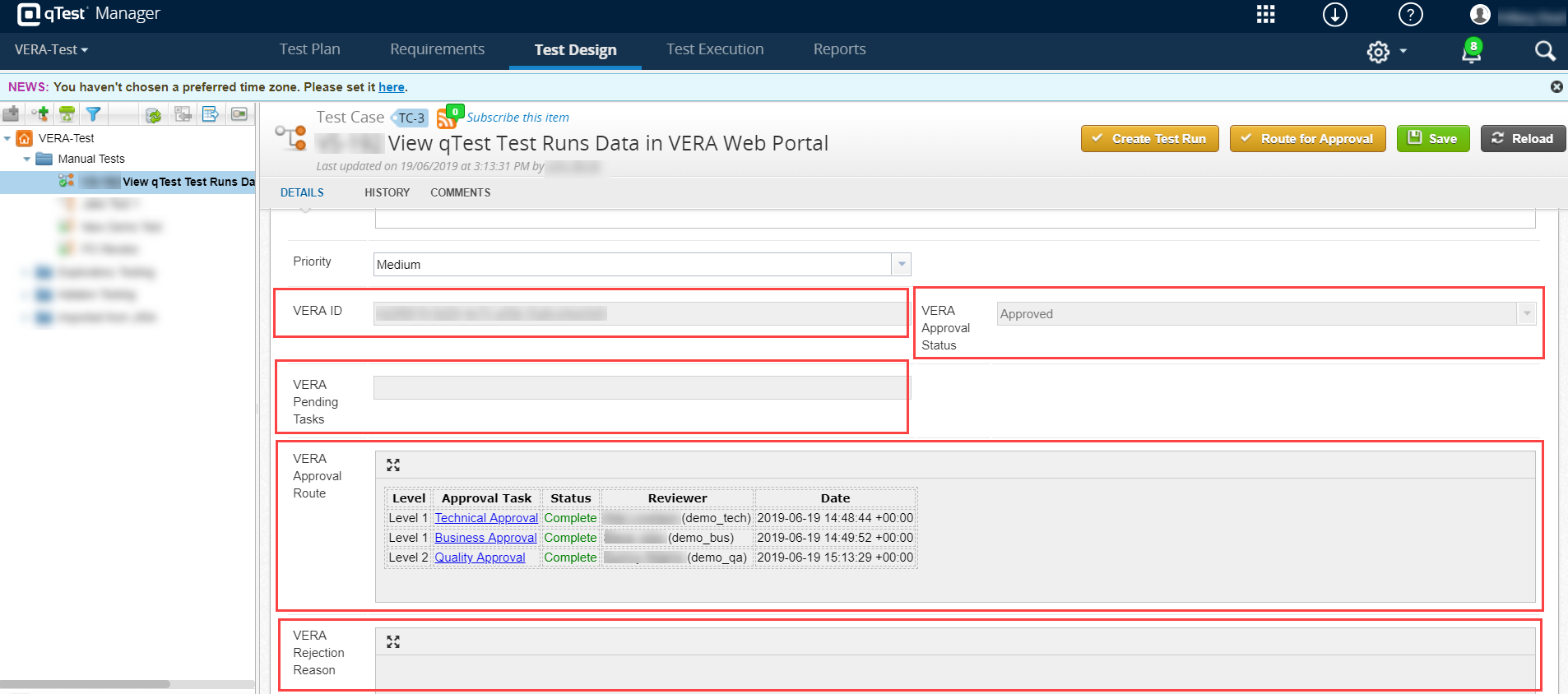Toggle the switch icon in tree toolbar
1568x694 pixels.
(x=239, y=114)
